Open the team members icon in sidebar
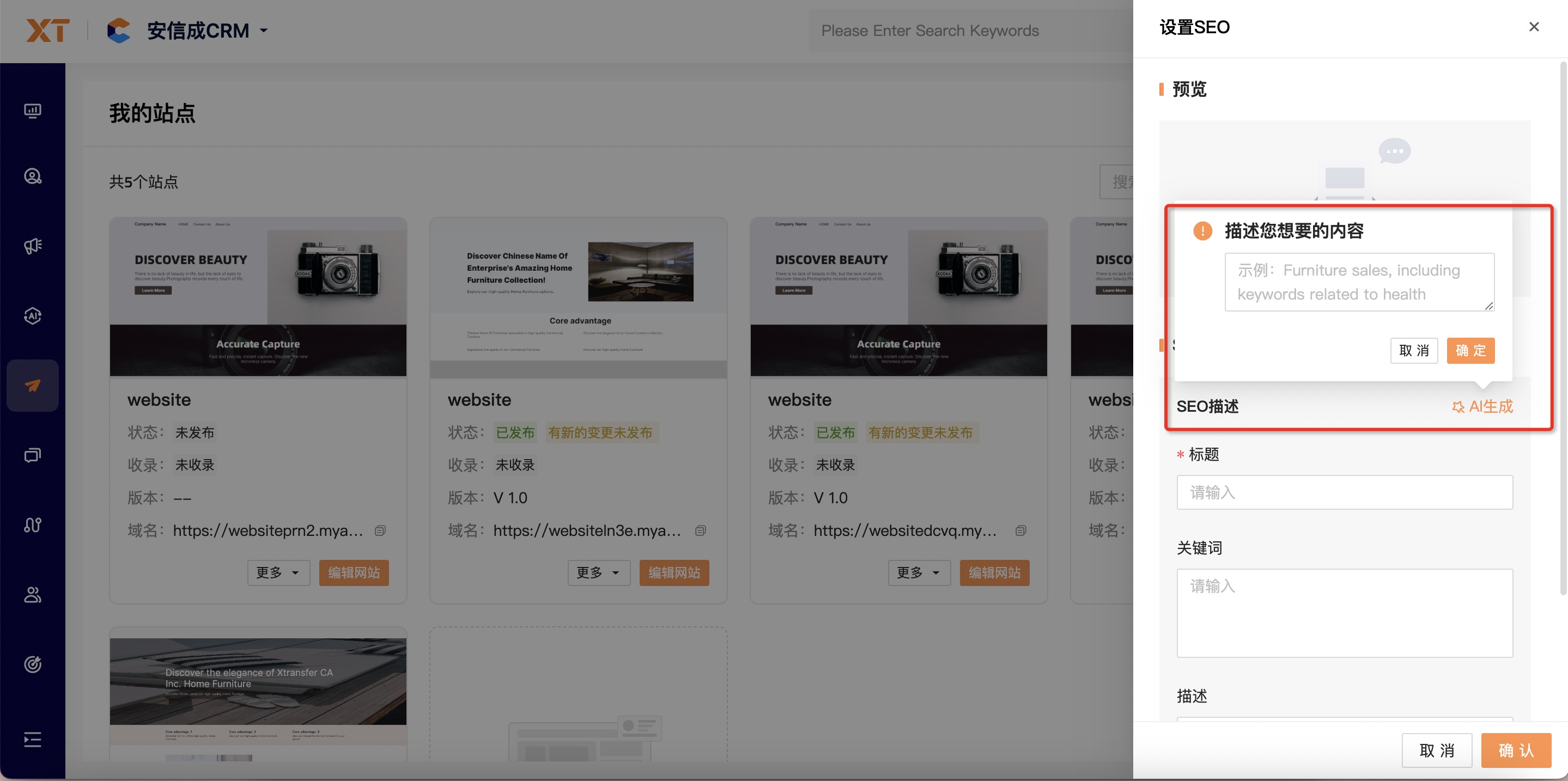The image size is (1568, 781). click(32, 595)
